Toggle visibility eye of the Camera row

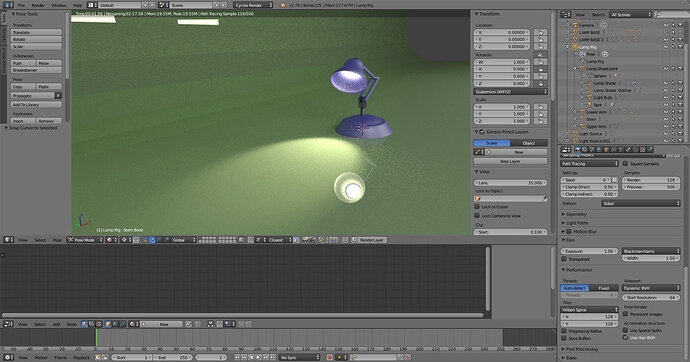coord(666,25)
